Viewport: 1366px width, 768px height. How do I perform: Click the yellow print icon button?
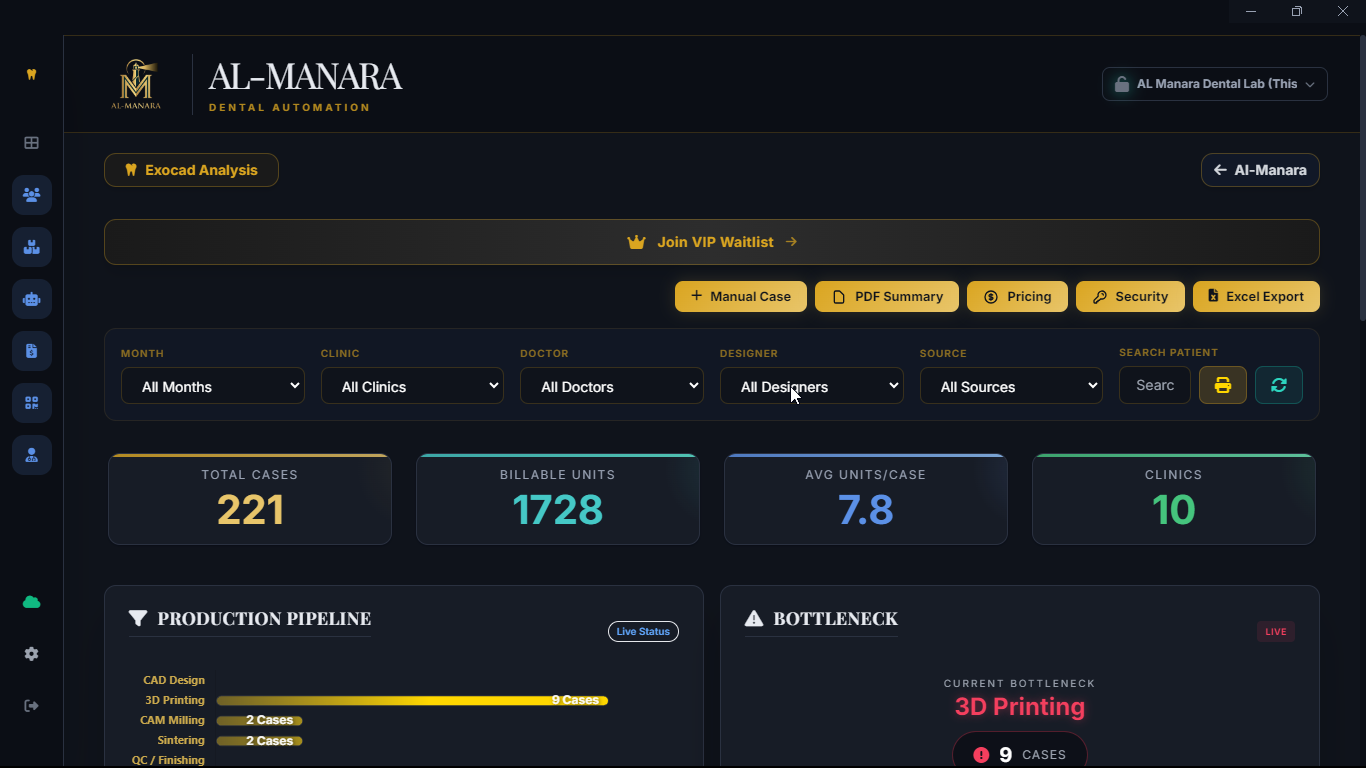tap(1223, 385)
